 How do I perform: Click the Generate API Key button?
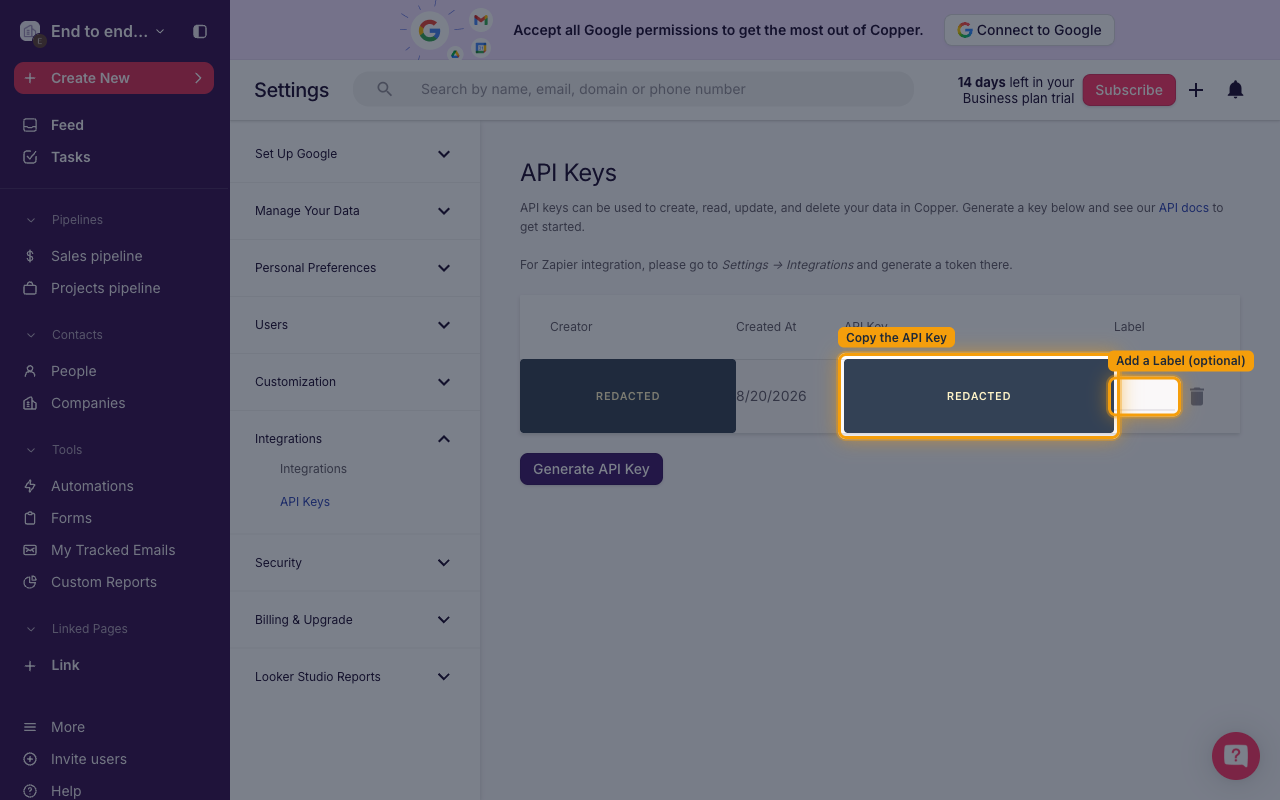[591, 469]
